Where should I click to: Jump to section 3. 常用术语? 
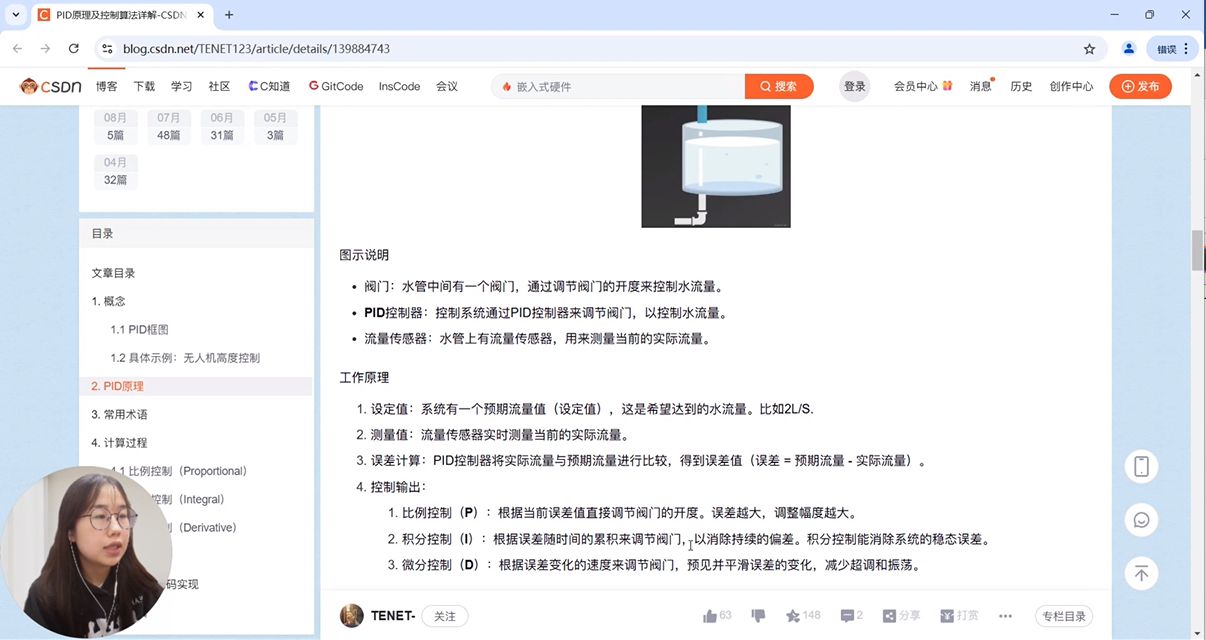(x=119, y=414)
